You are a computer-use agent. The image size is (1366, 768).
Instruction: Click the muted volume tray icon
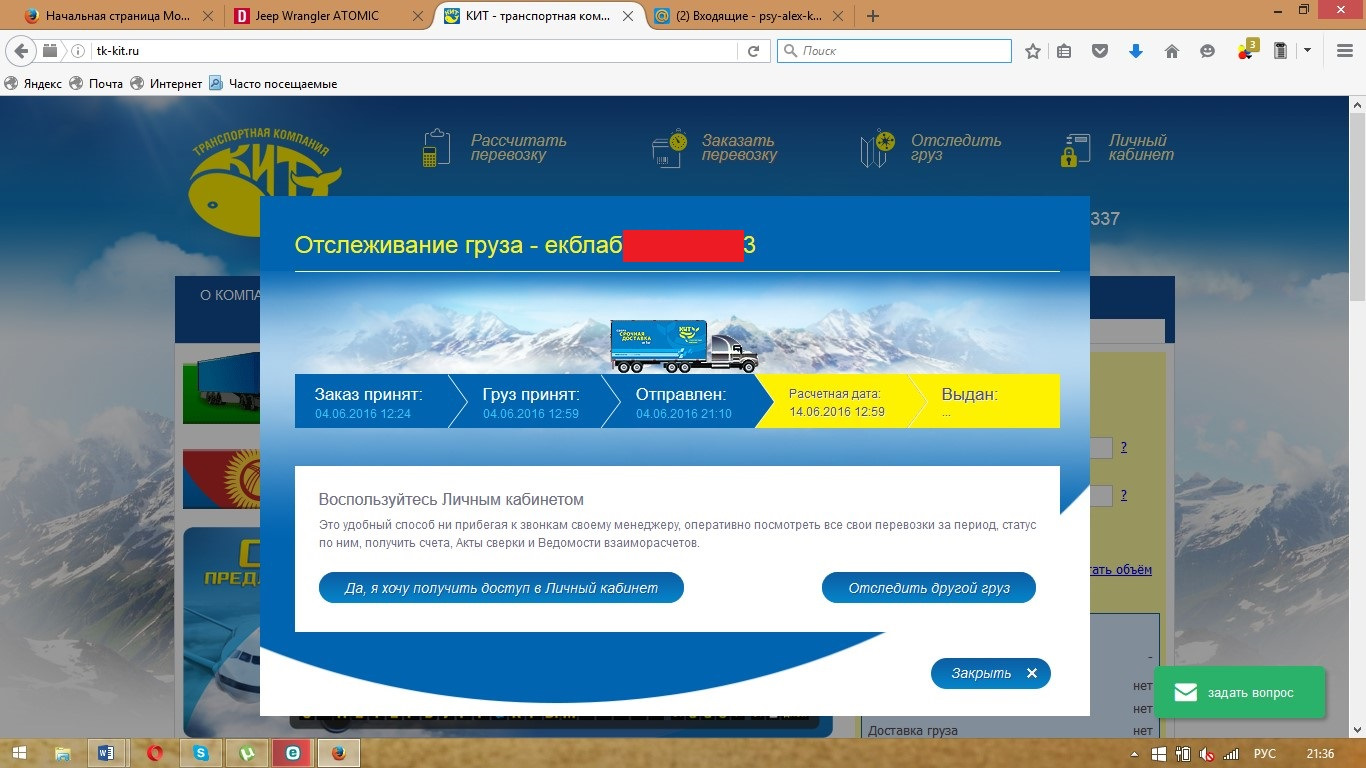pos(1207,753)
